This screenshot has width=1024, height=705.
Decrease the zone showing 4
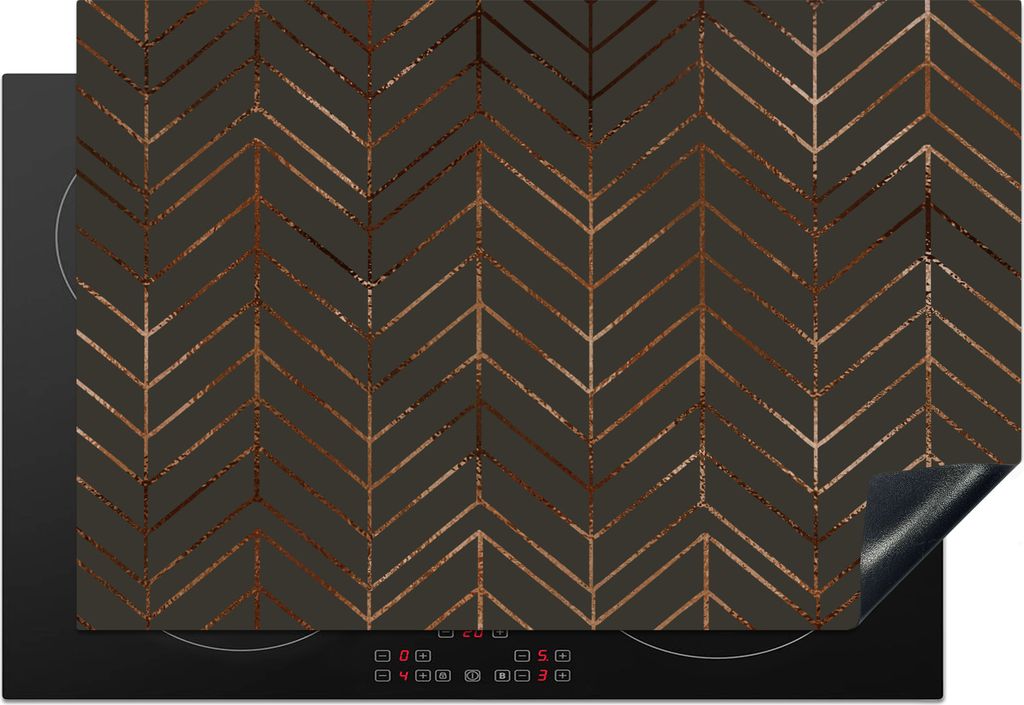coord(383,676)
